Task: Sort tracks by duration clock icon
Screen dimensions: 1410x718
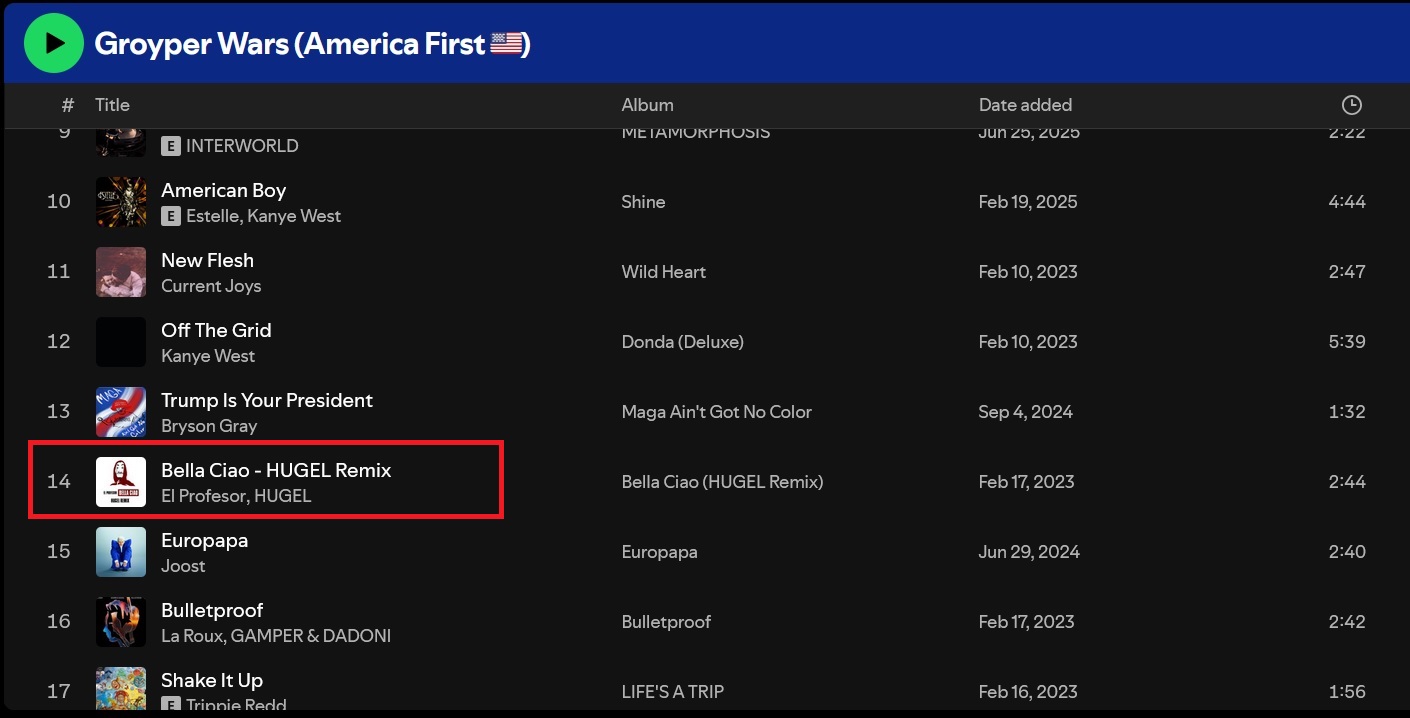Action: point(1351,105)
